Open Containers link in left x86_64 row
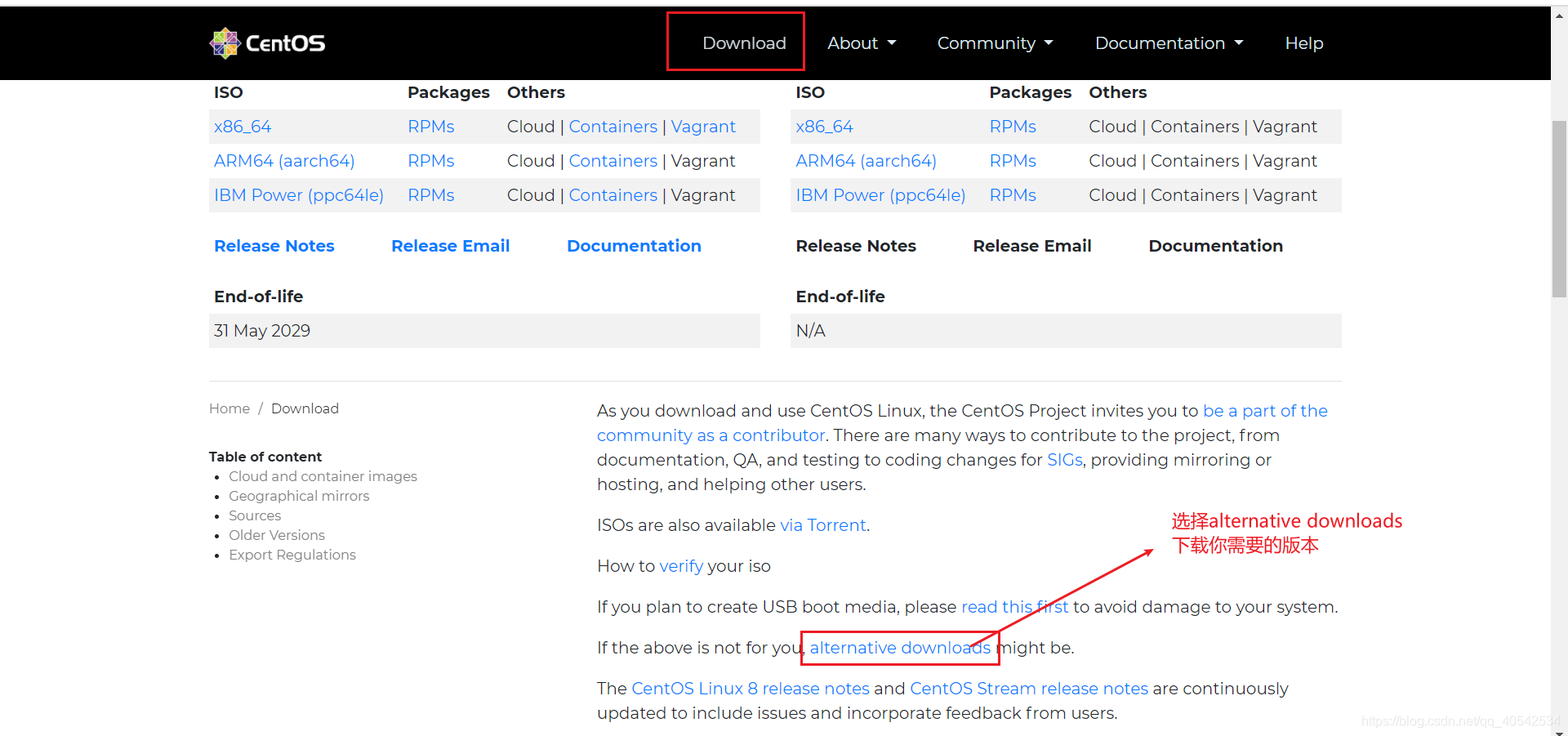The image size is (1568, 736). tap(613, 127)
